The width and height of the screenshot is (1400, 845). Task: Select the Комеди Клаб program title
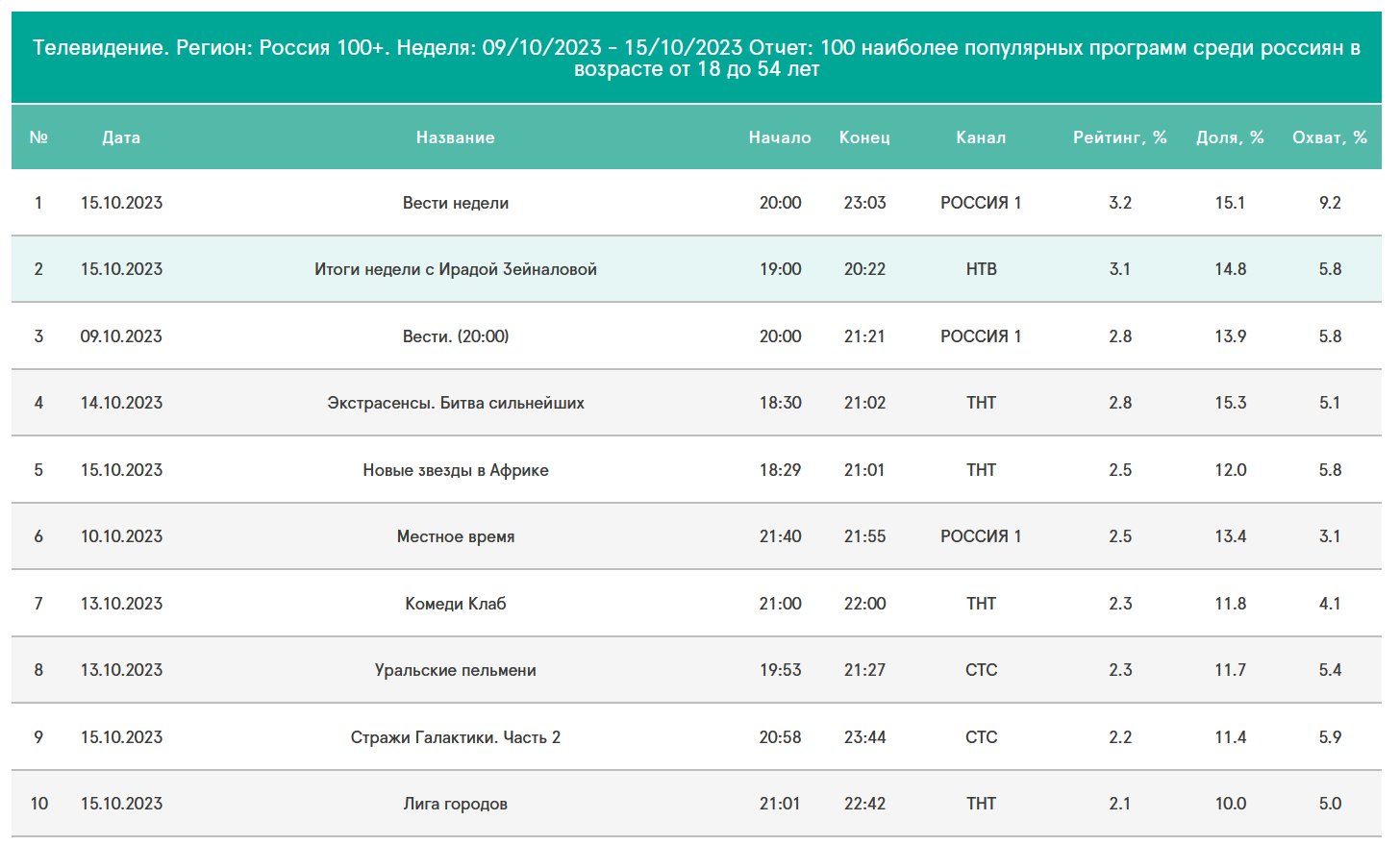coord(456,604)
